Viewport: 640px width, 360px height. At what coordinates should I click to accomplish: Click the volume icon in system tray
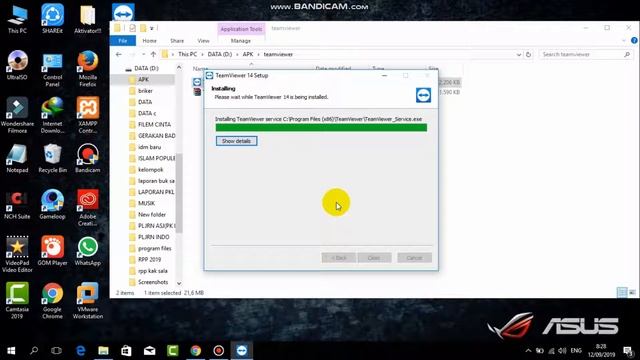point(562,351)
